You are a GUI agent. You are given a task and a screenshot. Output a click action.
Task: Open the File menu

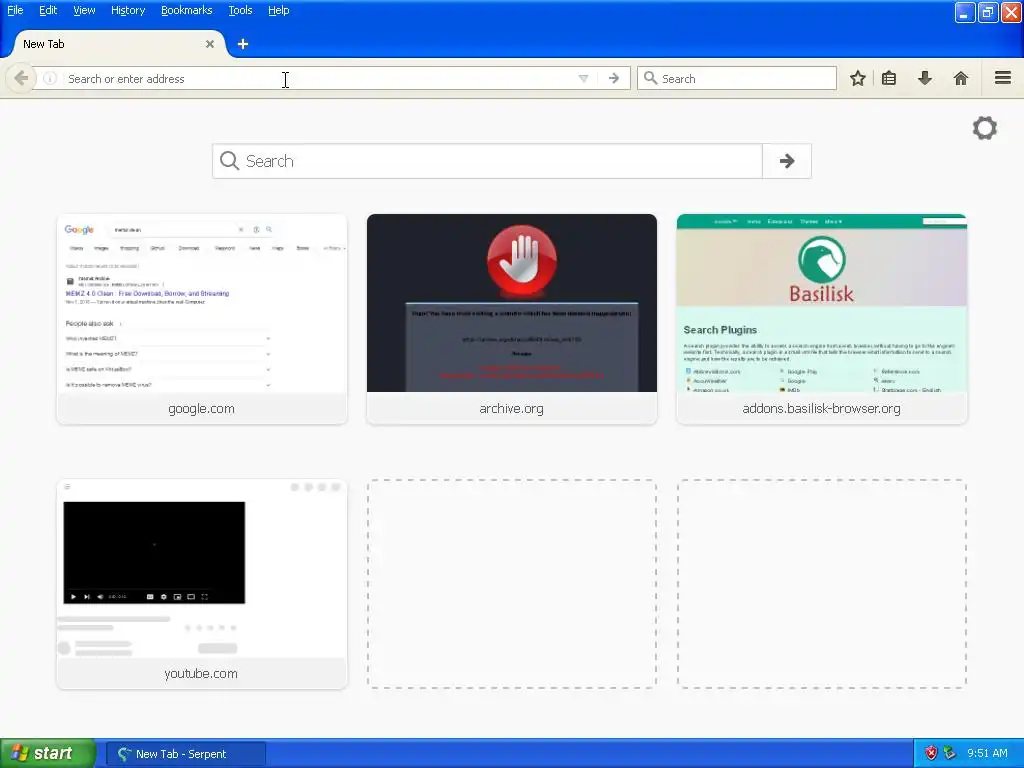point(15,10)
